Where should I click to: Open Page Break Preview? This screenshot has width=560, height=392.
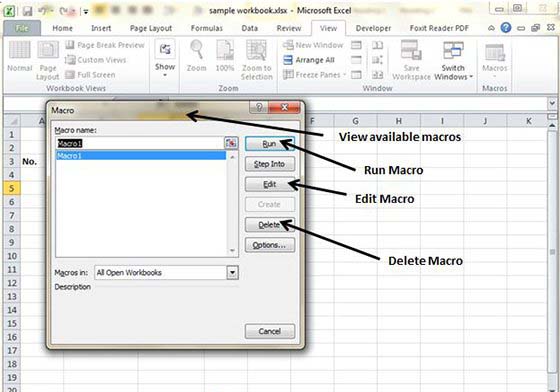click(105, 45)
